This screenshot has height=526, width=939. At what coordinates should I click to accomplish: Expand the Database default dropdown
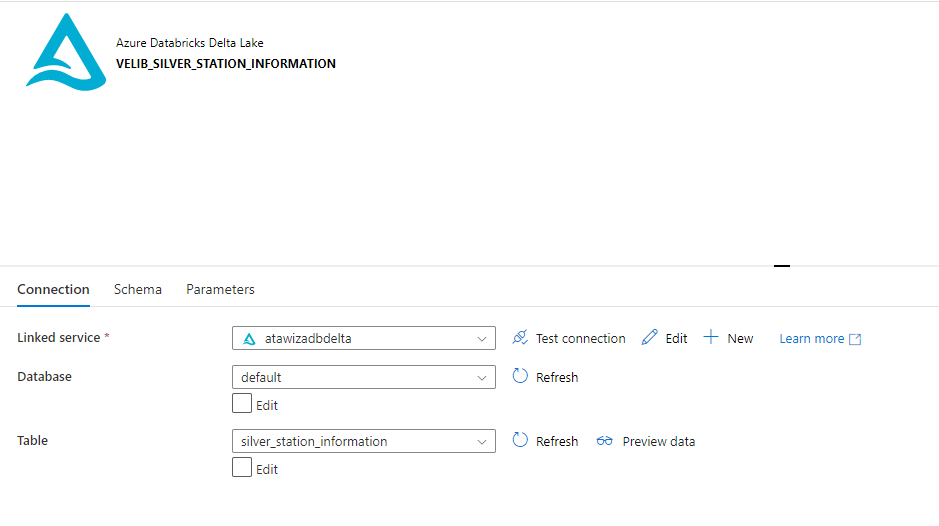coord(363,377)
